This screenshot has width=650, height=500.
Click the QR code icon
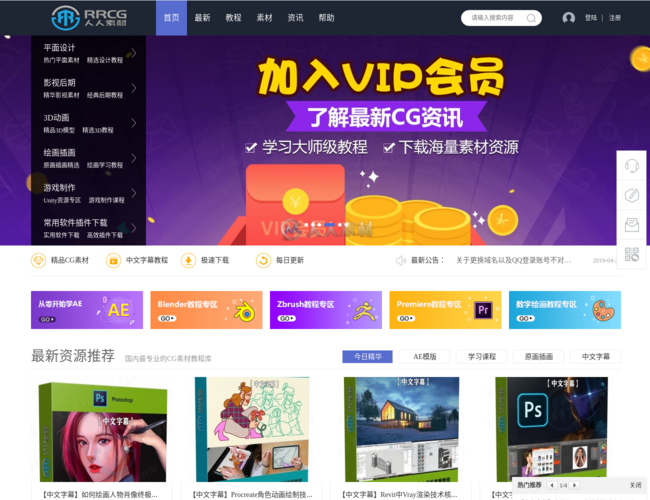click(631, 255)
